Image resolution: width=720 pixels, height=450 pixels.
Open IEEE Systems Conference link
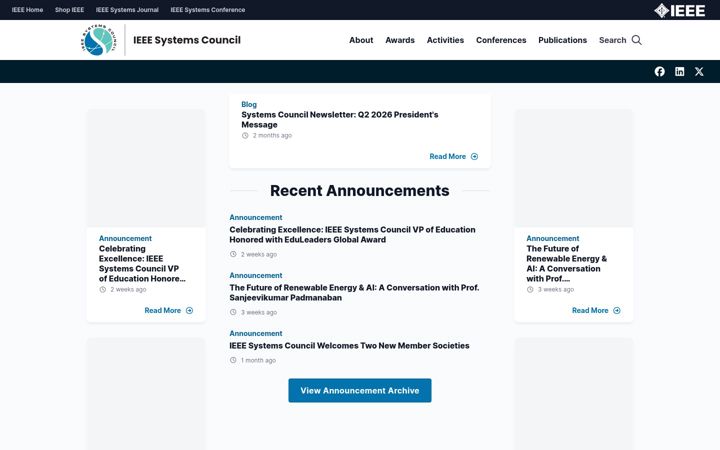208,10
